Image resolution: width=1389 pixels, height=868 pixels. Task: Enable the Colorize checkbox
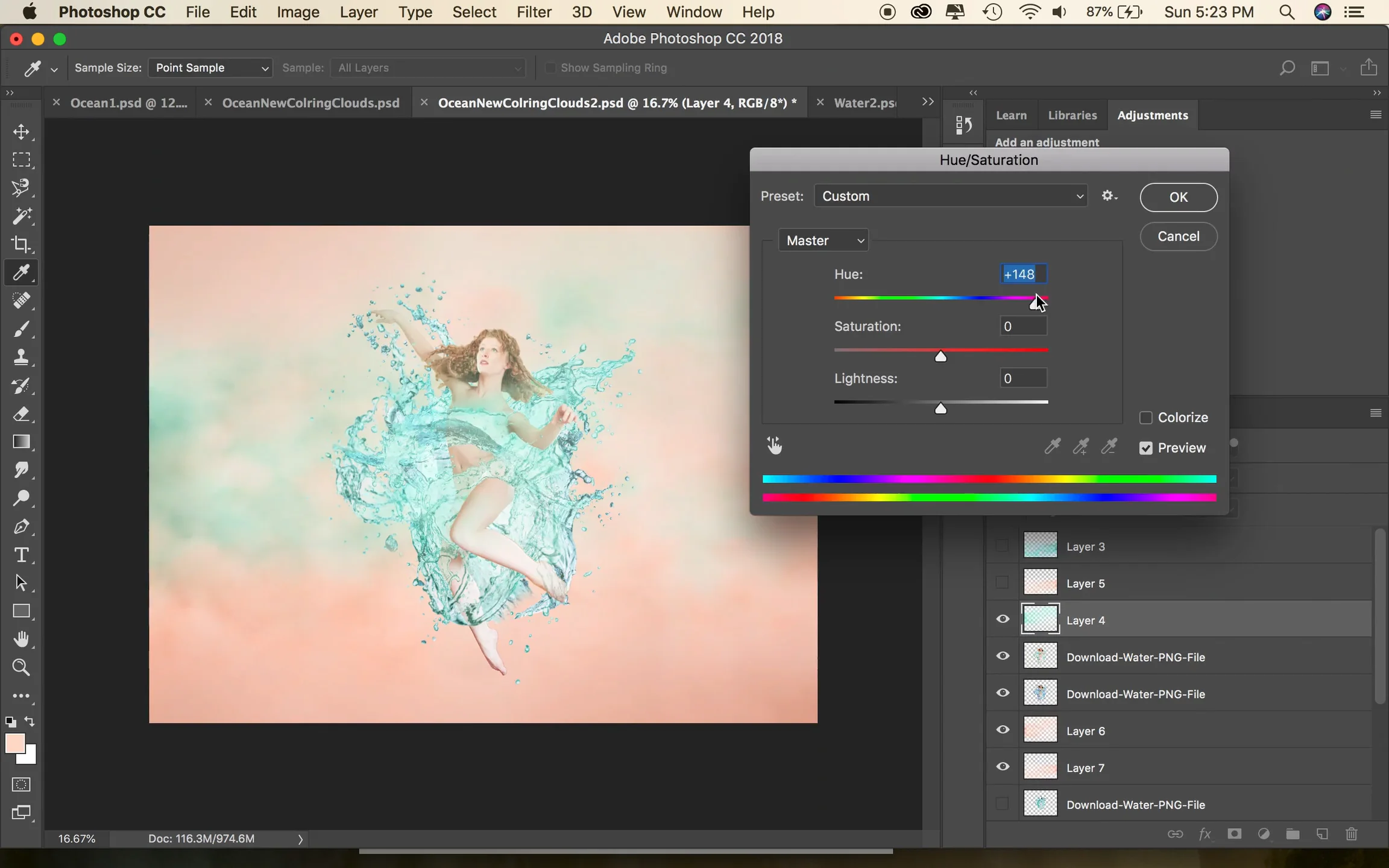pyautogui.click(x=1145, y=418)
